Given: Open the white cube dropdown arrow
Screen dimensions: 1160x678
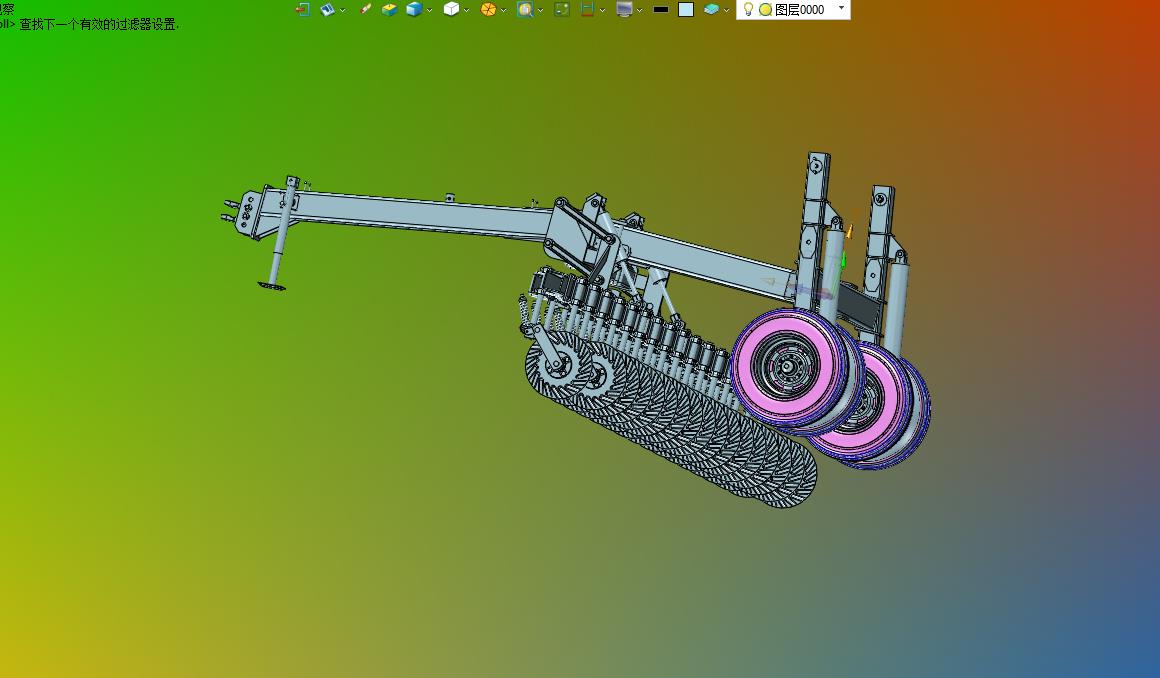Looking at the screenshot, I should [x=467, y=10].
